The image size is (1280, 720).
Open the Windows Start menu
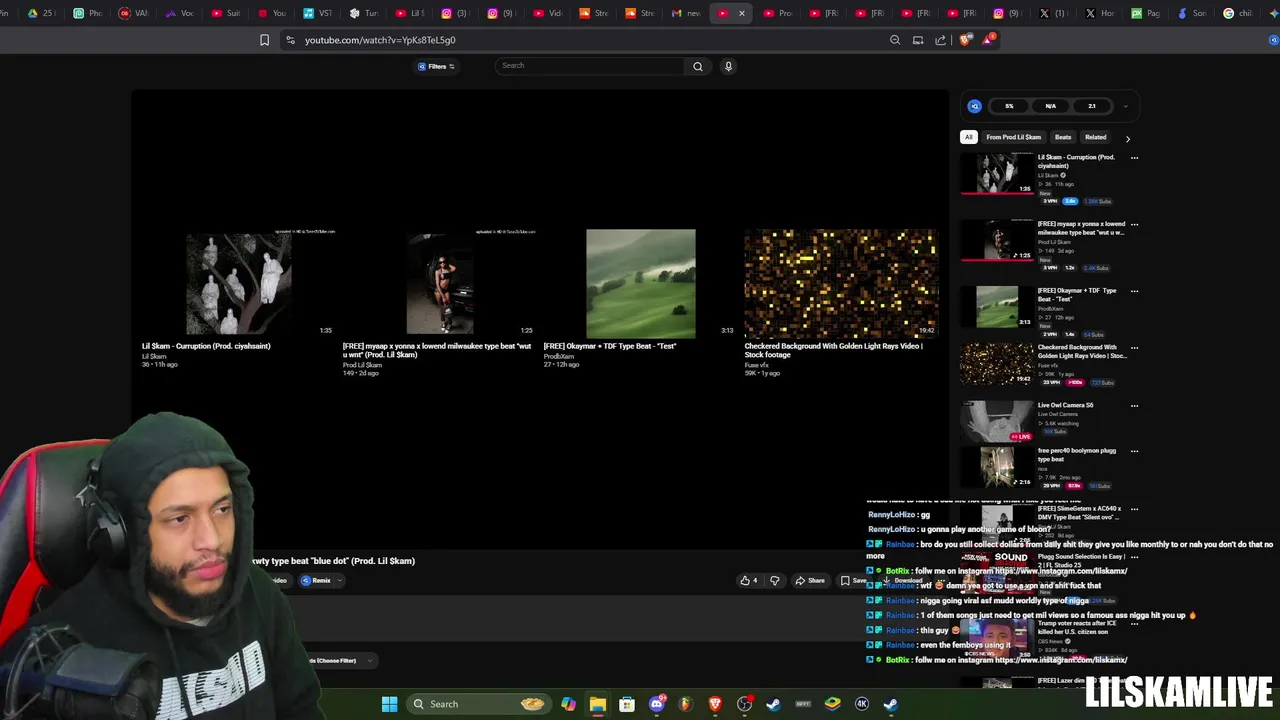[390, 704]
